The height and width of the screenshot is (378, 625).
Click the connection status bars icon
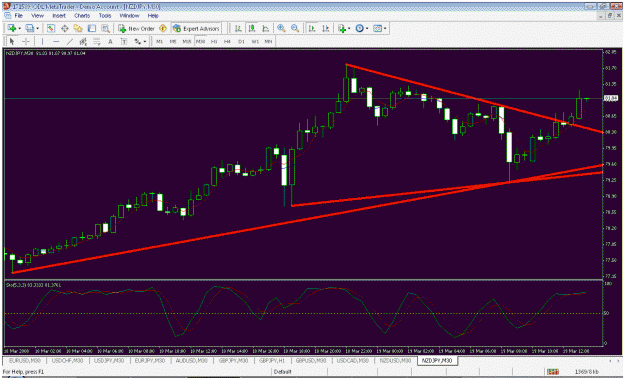pos(552,372)
